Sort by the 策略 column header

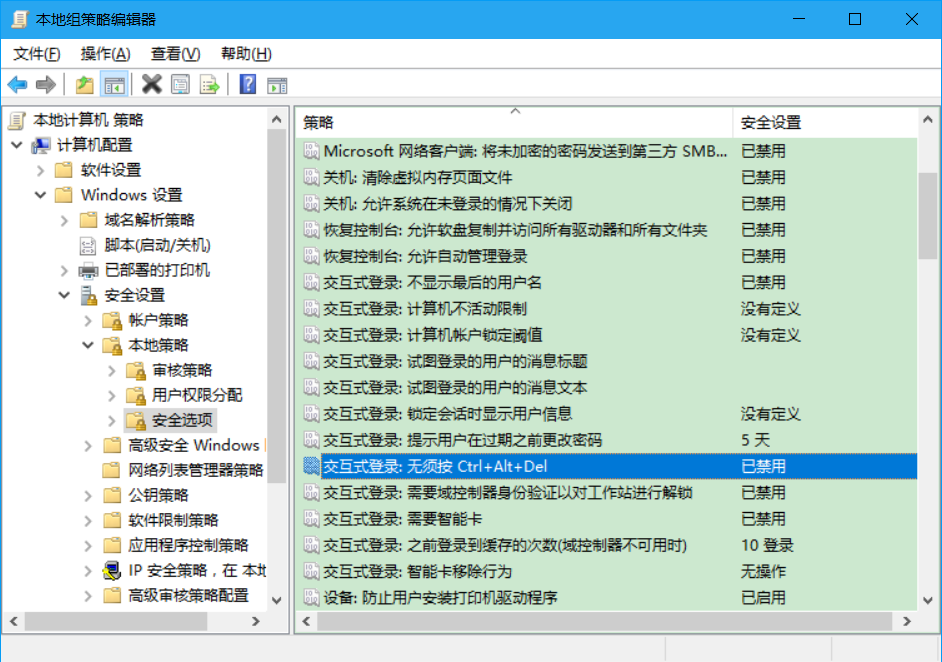pos(514,123)
